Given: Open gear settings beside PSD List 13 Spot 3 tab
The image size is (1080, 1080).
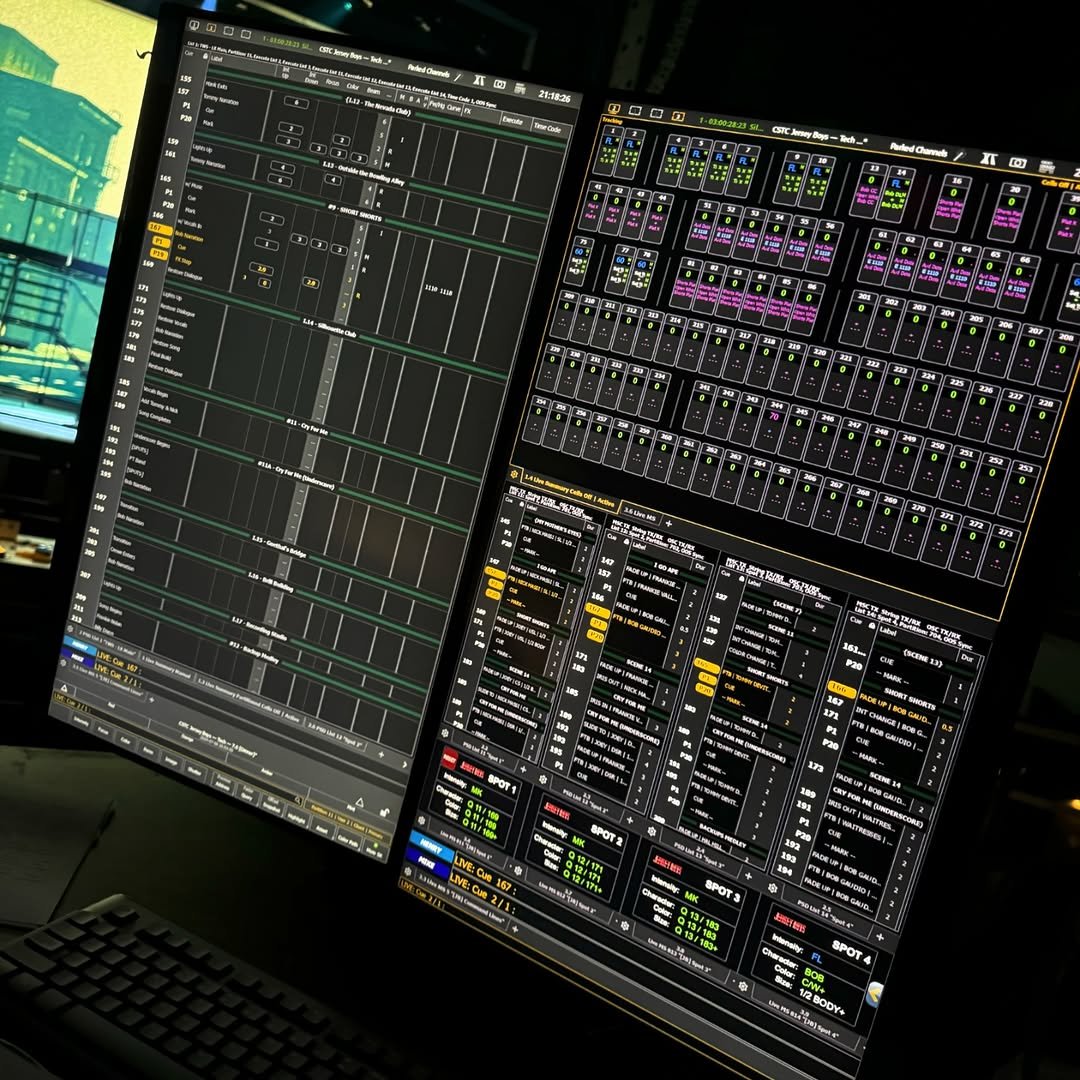Looking at the screenshot, I should (651, 832).
